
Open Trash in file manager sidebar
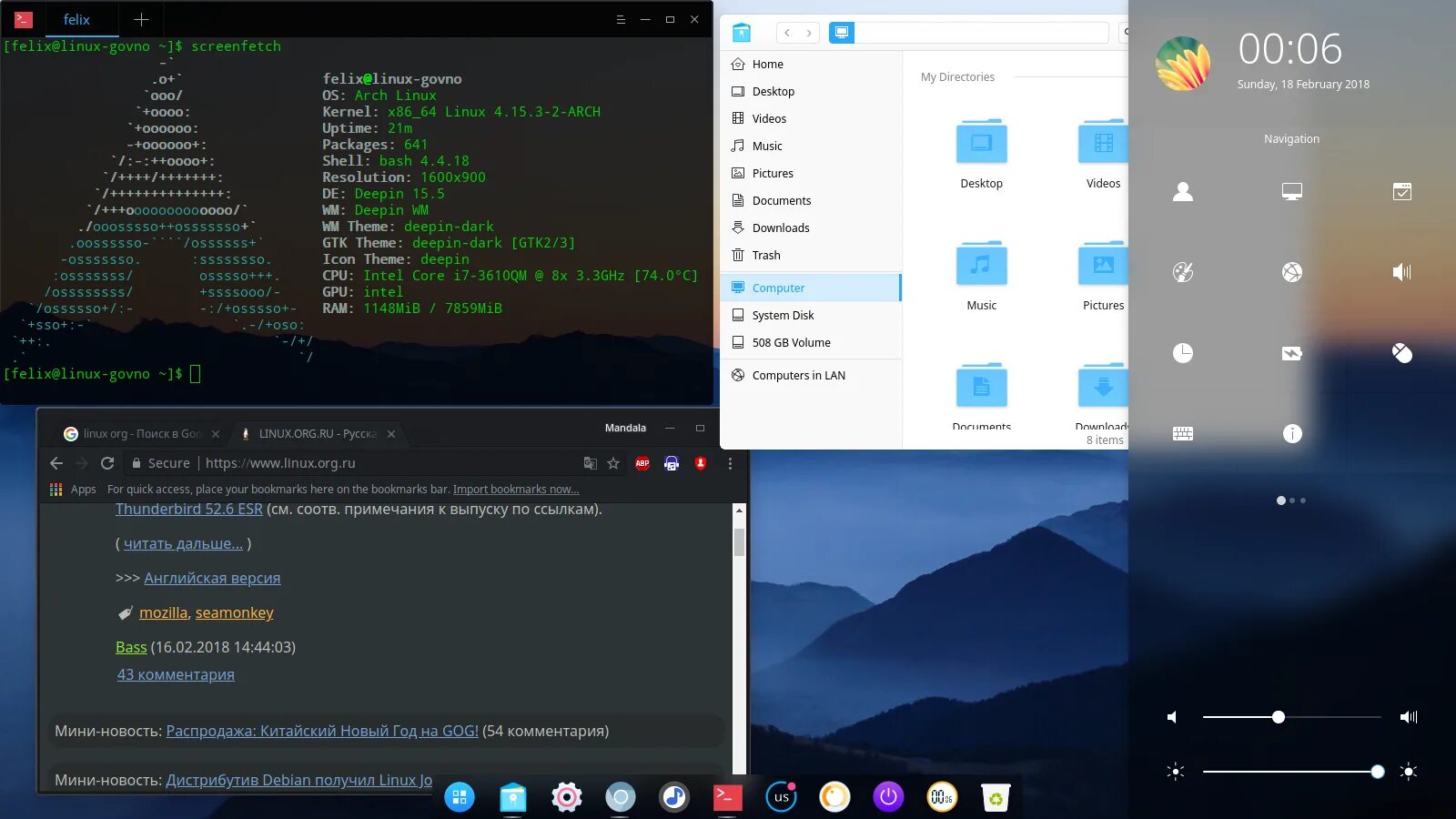811,256
